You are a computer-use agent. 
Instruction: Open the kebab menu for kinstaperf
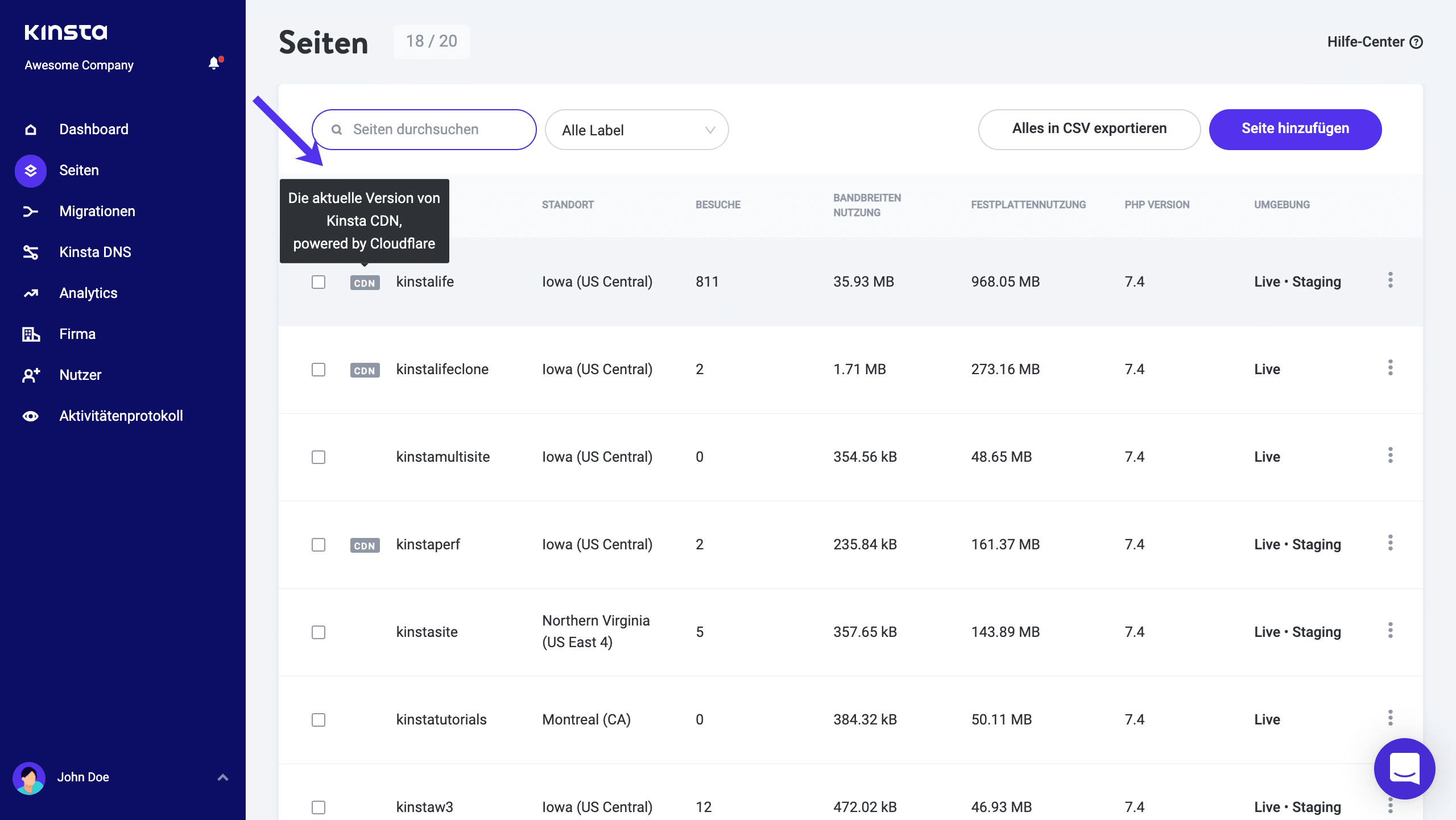(x=1391, y=543)
